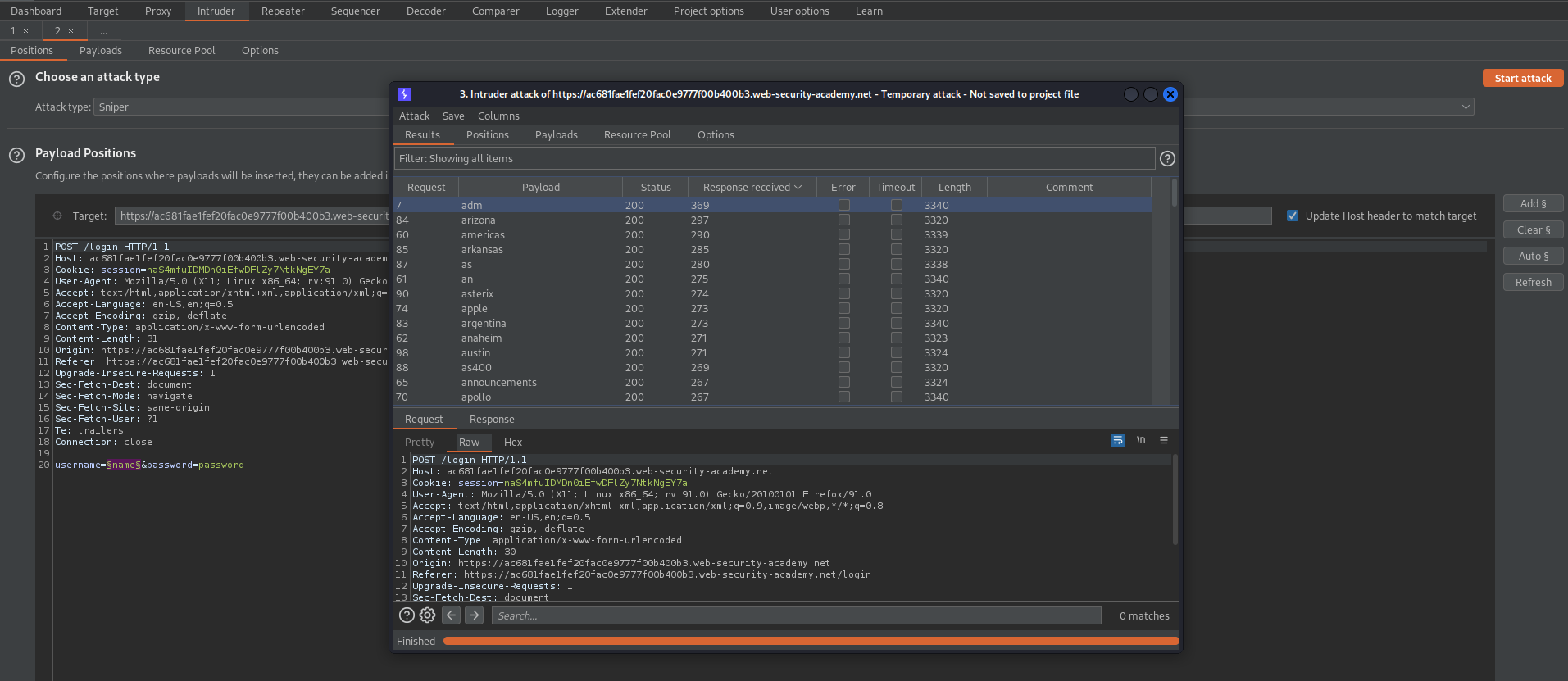This screenshot has width=1568, height=681.
Task: Go to next search match arrow
Action: pos(474,615)
